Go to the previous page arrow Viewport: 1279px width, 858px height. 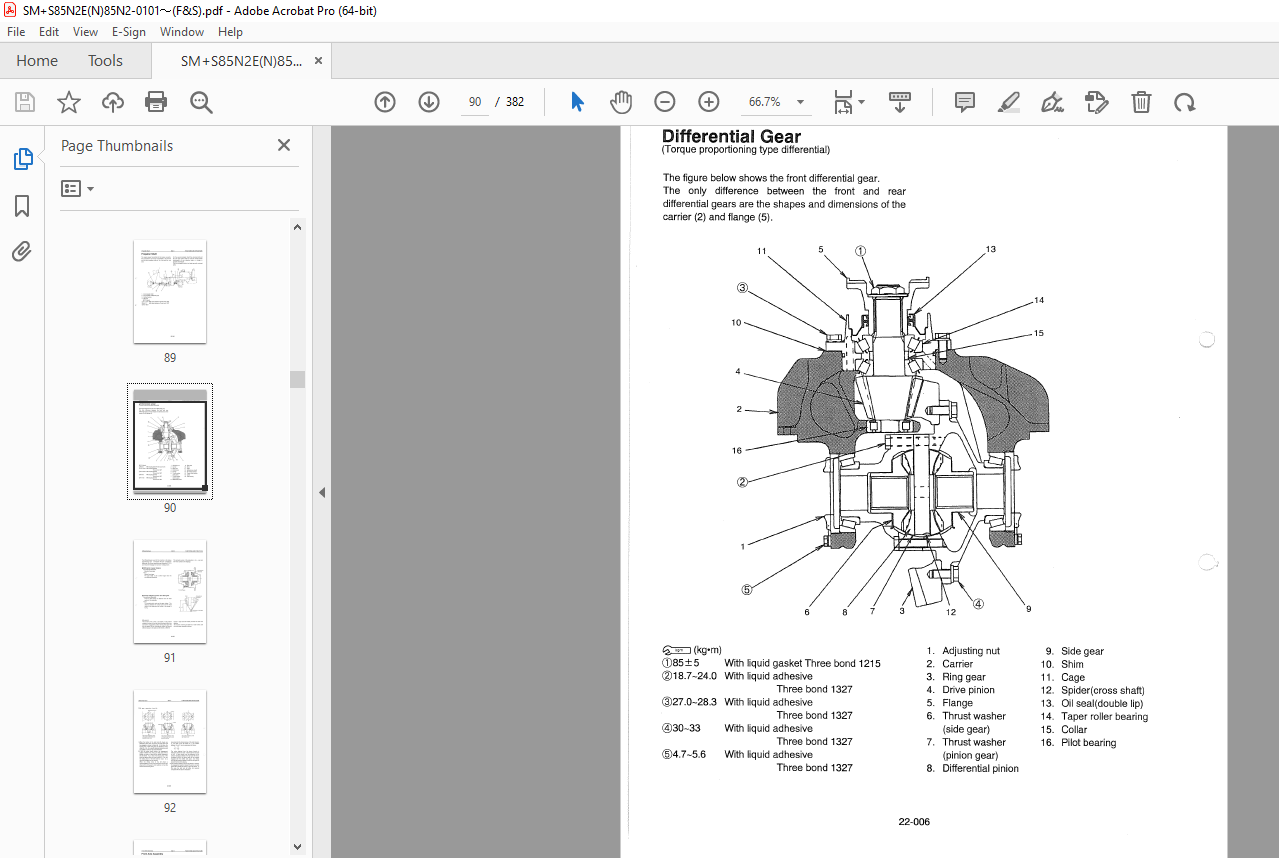385,102
